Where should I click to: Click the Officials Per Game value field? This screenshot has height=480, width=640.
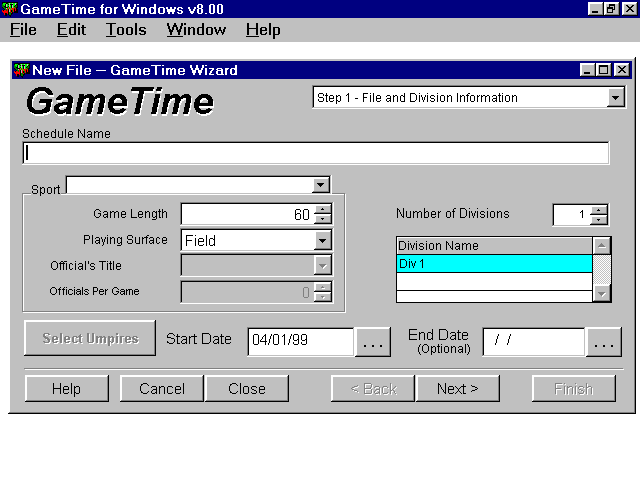click(x=248, y=292)
